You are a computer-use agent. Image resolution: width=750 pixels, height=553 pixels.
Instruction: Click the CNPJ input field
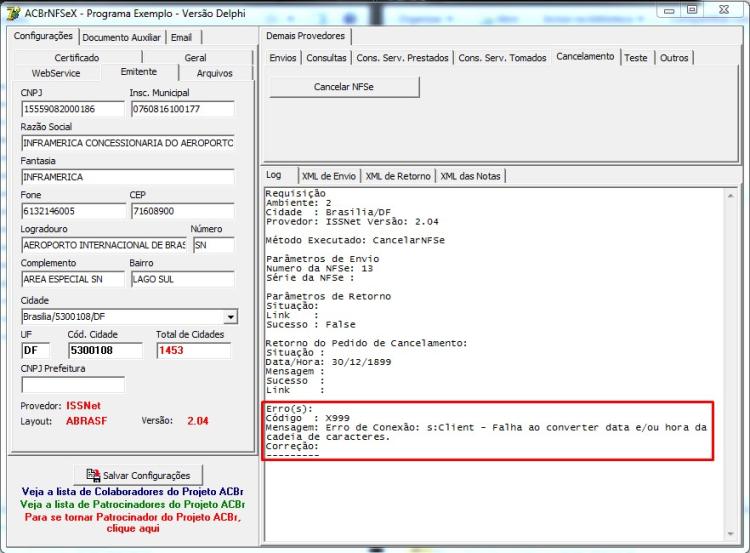click(73, 109)
